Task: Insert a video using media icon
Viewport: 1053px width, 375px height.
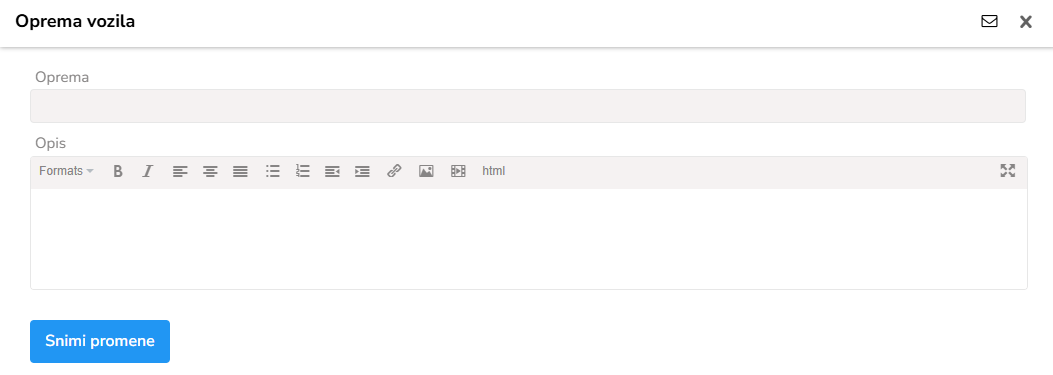Action: point(458,171)
